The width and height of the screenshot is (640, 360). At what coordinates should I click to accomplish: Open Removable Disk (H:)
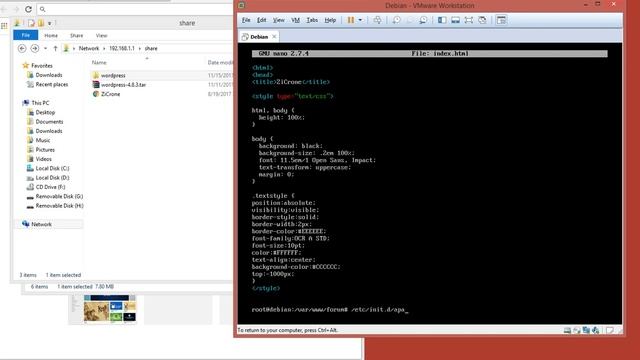tap(59, 206)
